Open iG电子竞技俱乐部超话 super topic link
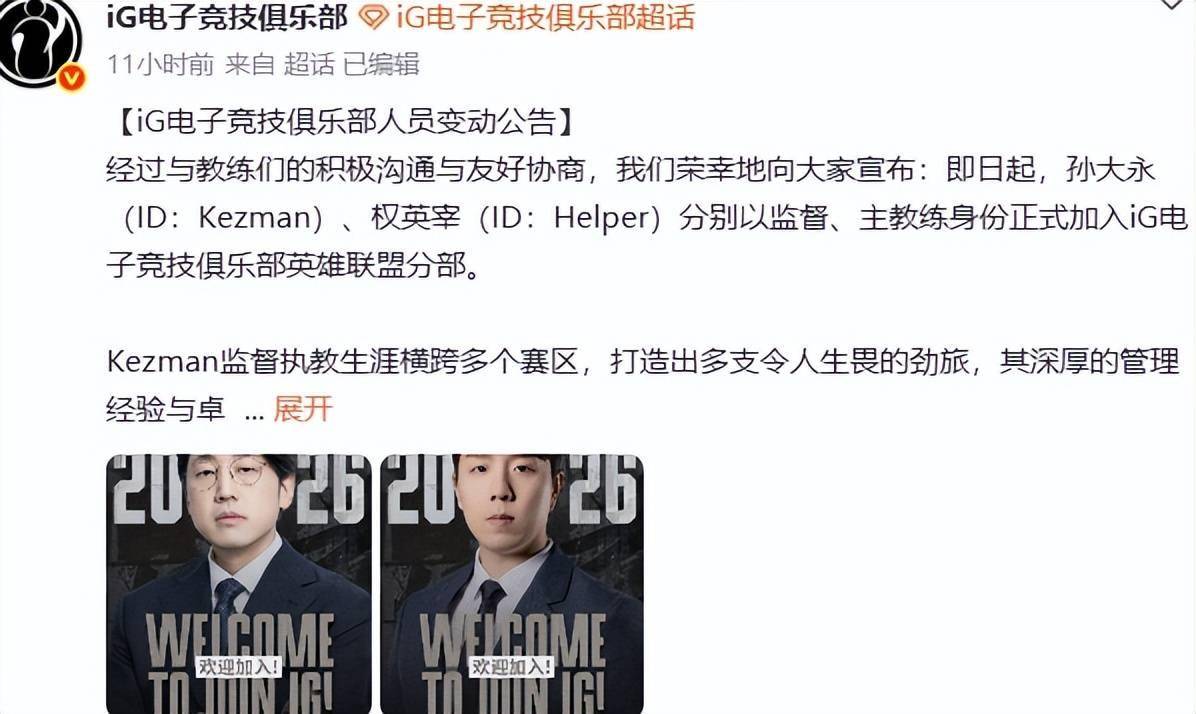This screenshot has width=1196, height=714. click(x=545, y=17)
